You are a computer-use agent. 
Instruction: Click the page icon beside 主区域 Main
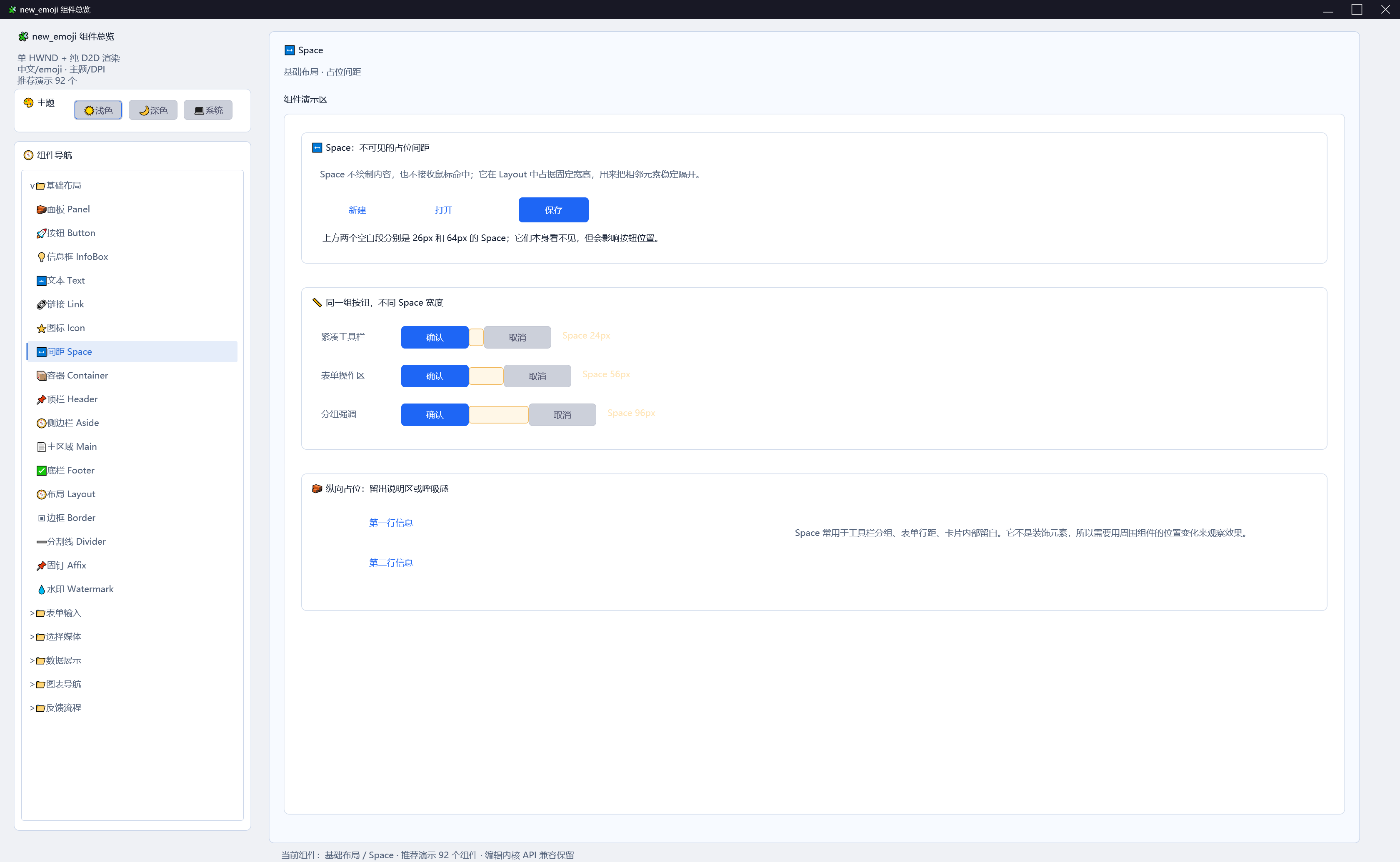click(x=41, y=447)
